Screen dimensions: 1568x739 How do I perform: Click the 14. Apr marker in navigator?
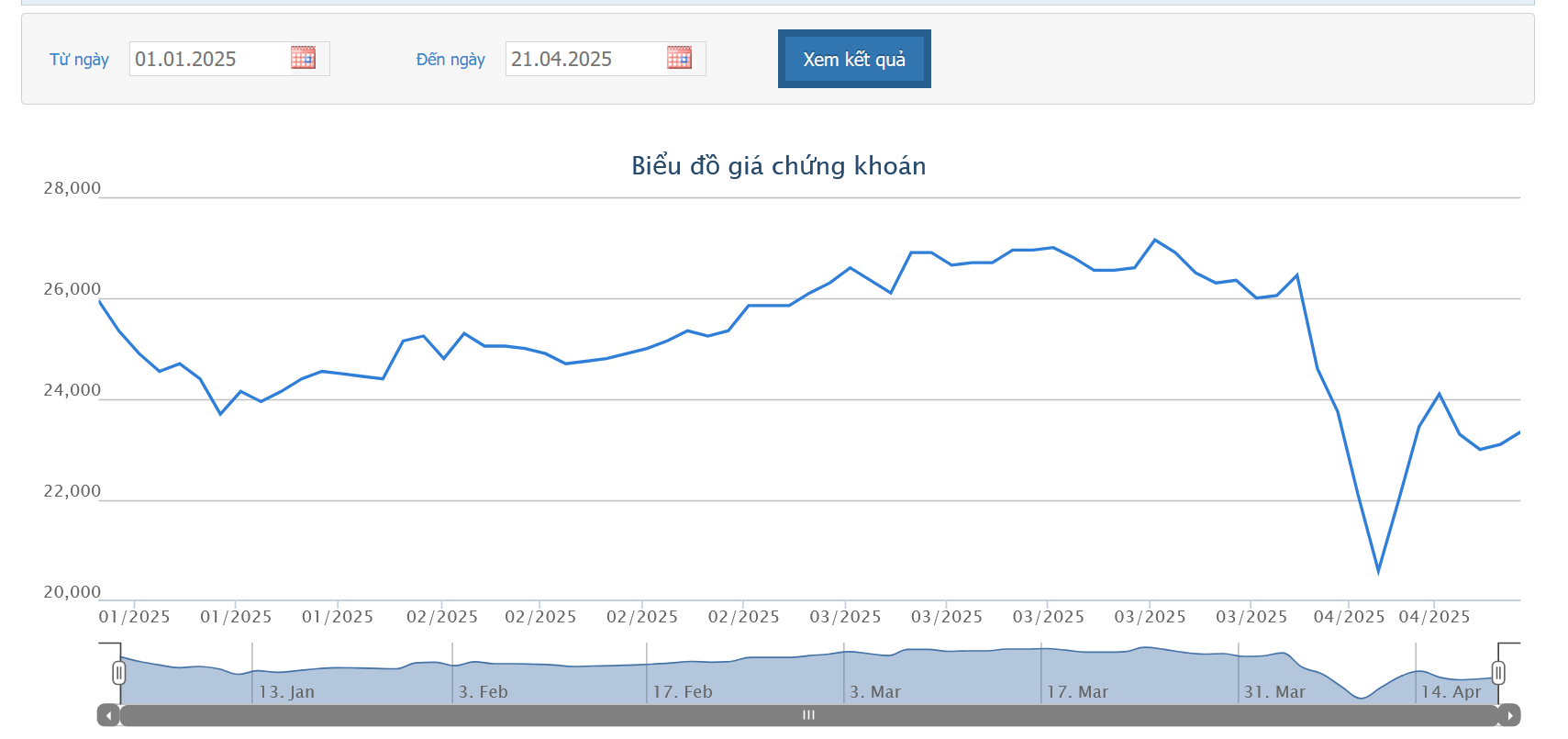click(1451, 692)
